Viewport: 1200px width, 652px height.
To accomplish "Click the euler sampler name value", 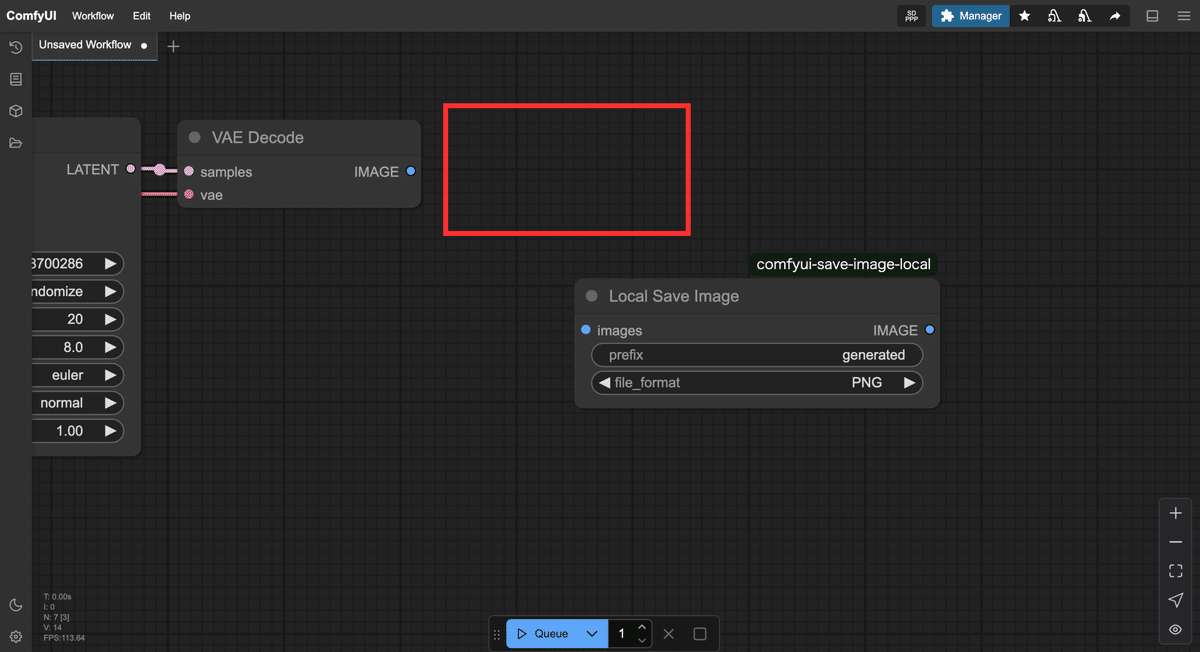I will [x=68, y=375].
